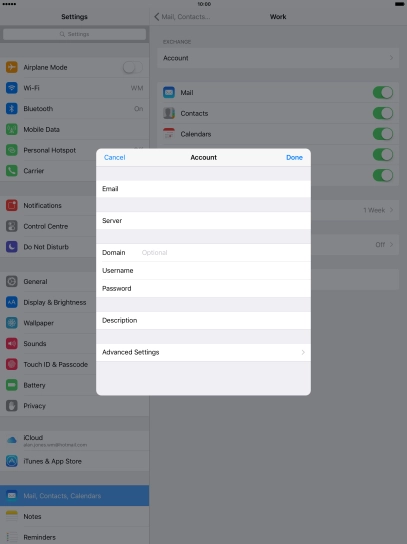Select the Battery icon

[x=12, y=385]
